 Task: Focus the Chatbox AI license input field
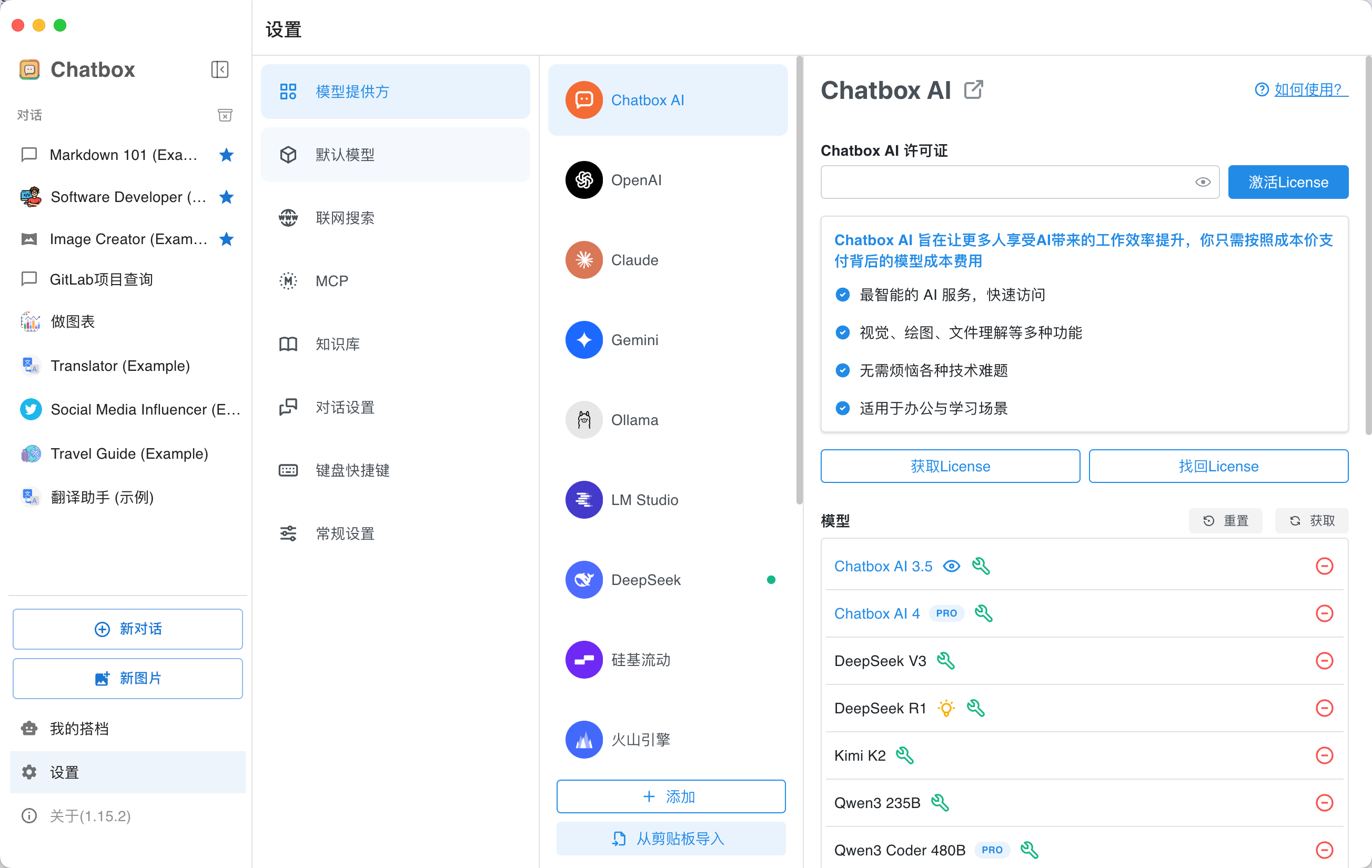(x=1020, y=183)
